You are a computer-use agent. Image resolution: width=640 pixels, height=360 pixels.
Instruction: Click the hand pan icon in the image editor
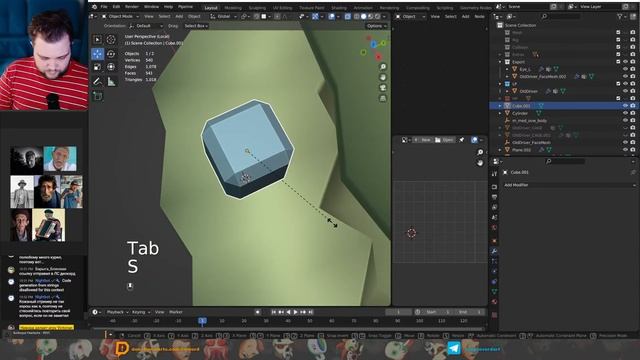click(x=480, y=162)
